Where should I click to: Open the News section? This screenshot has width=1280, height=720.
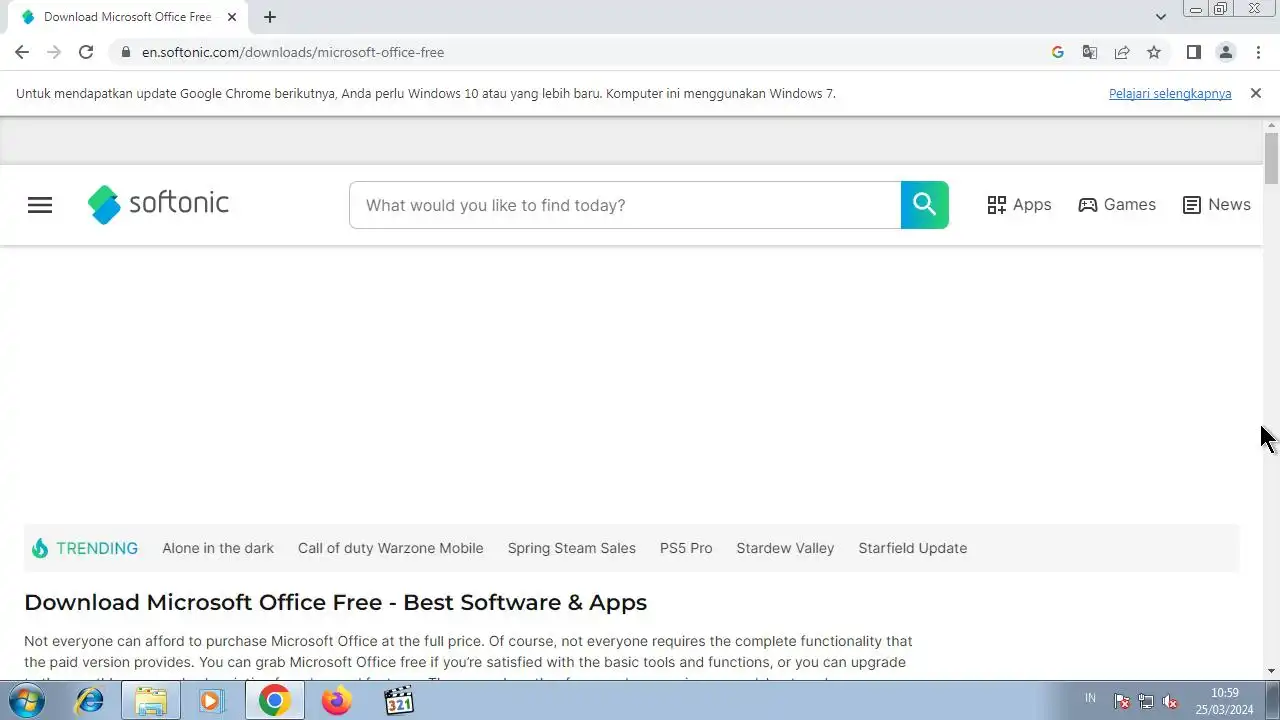1216,205
